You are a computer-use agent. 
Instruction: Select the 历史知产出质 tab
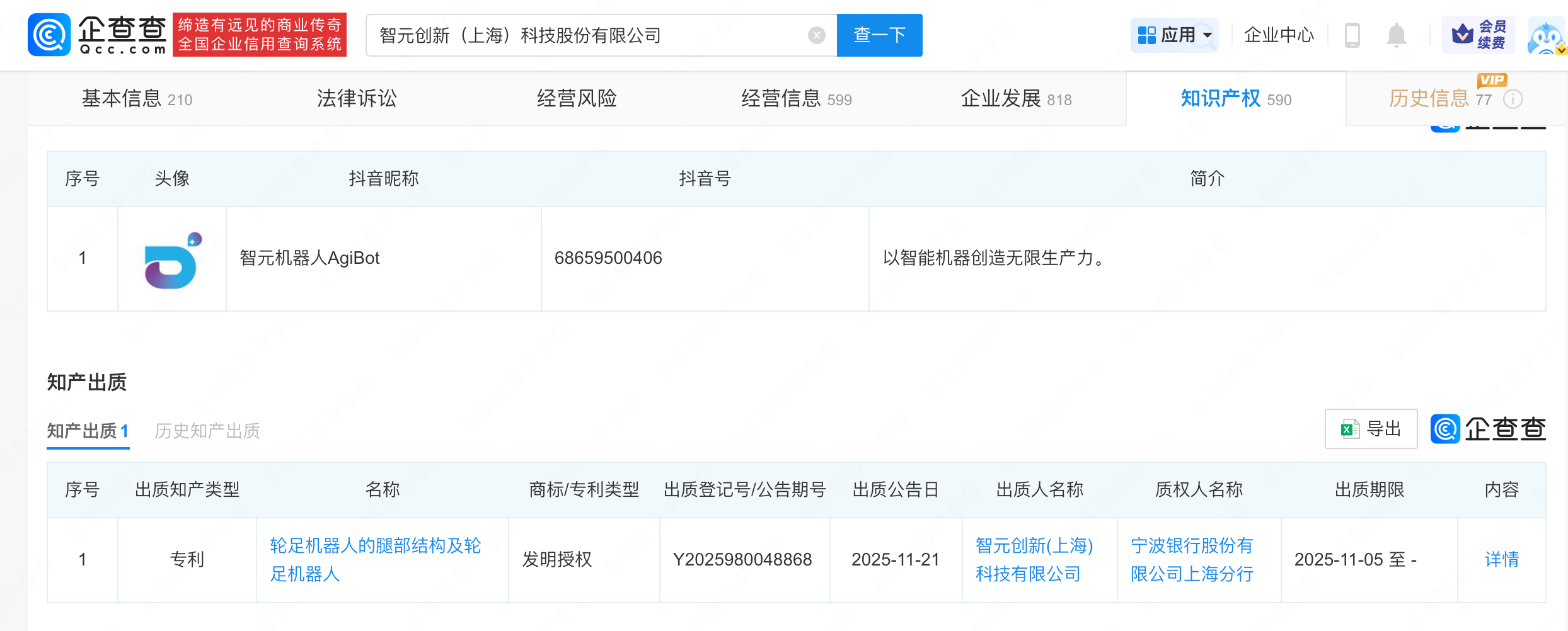coord(209,430)
